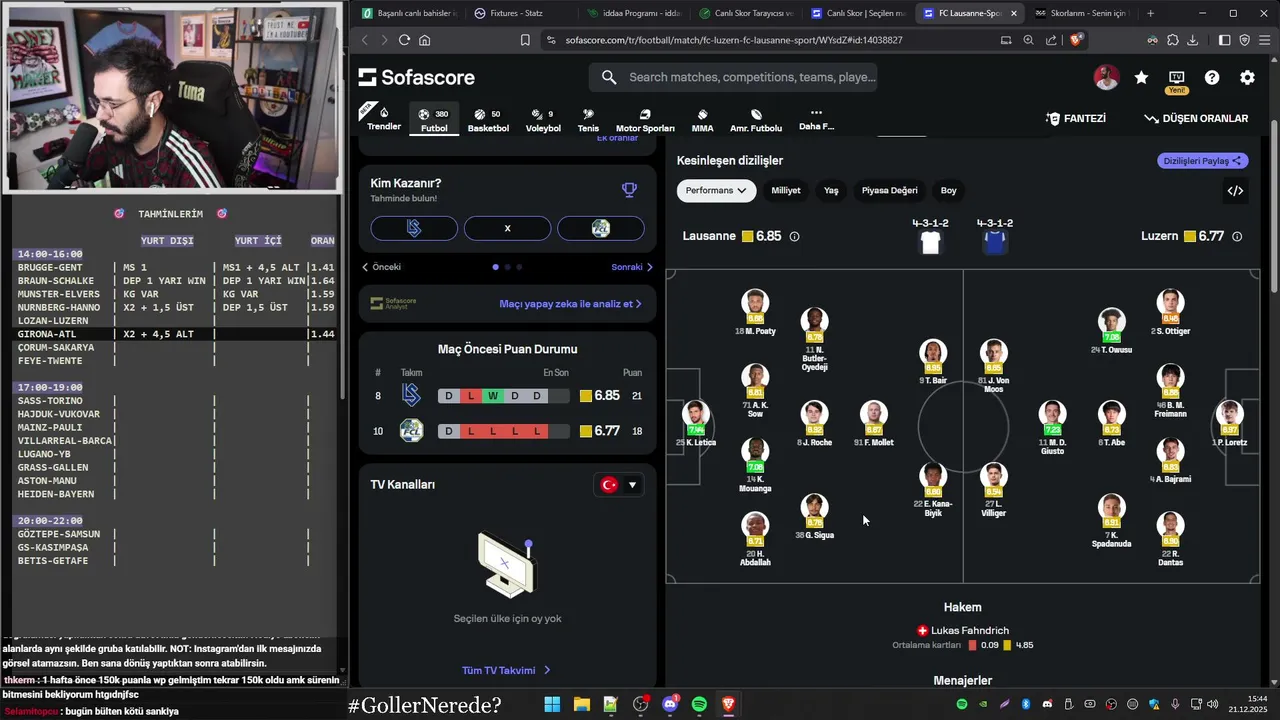Screen dimensions: 1280x720
Task: Reload the page in browser
Action: [404, 40]
